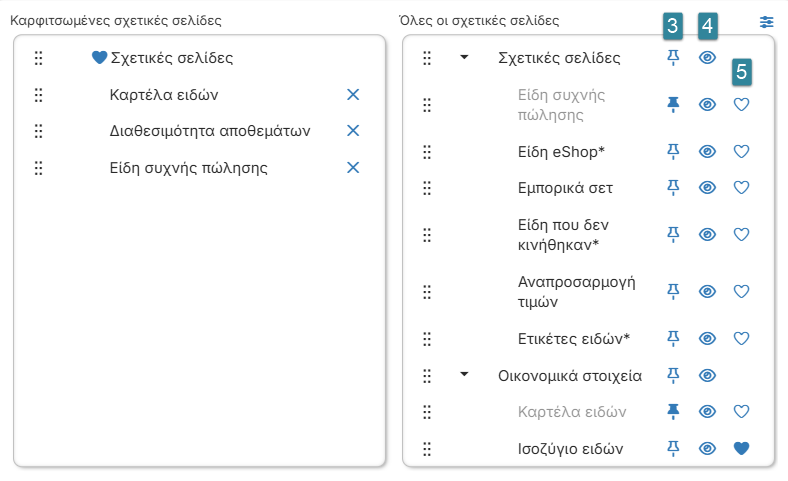Favorite Αναπροσαρμογή τιμών with heart icon

tap(741, 292)
